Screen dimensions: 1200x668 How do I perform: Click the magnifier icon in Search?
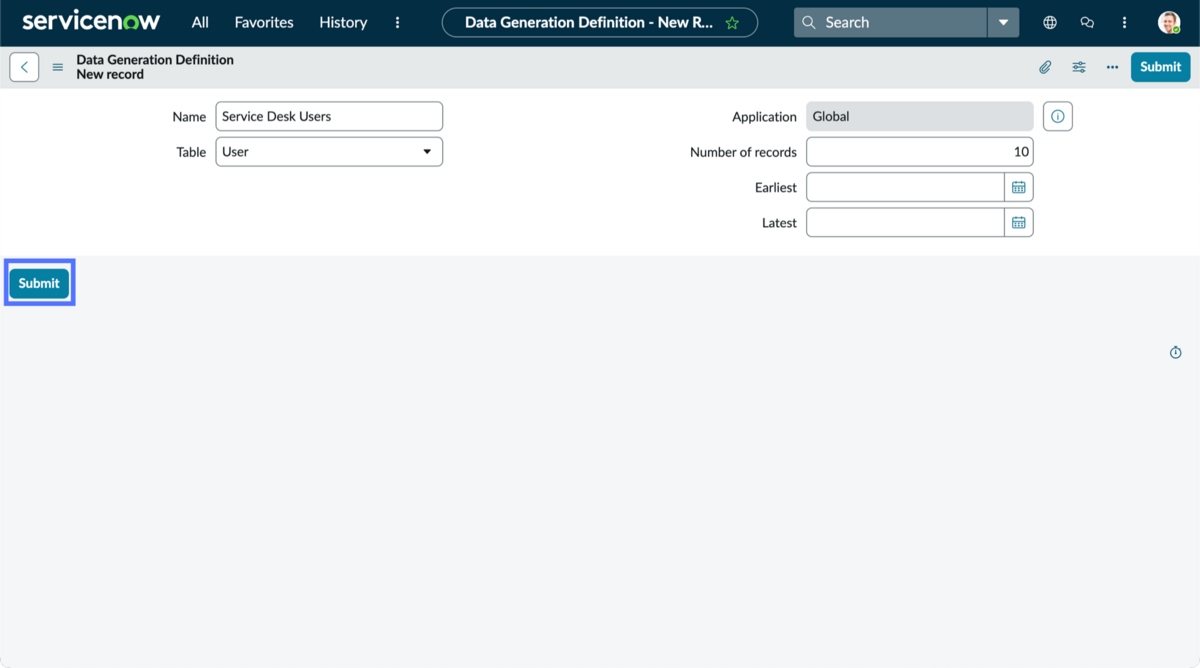[x=809, y=22]
